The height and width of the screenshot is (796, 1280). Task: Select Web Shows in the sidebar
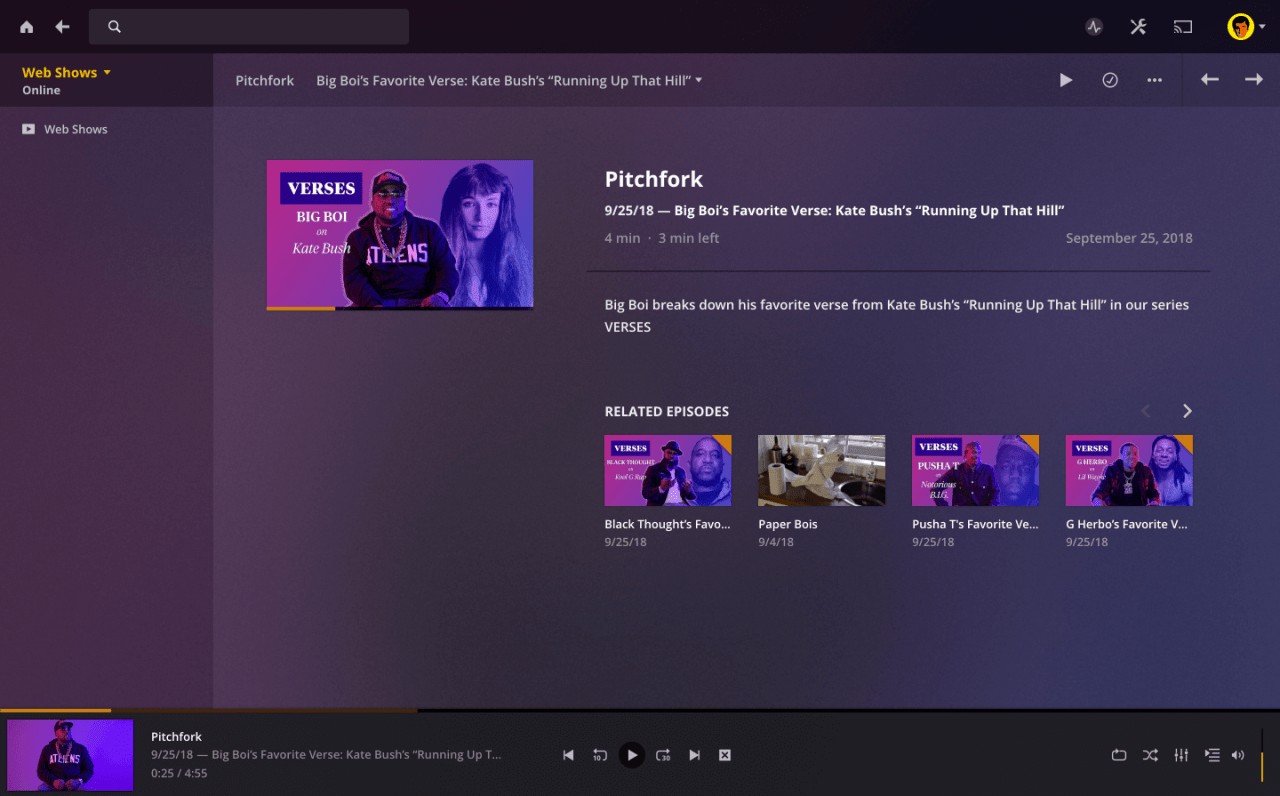(74, 129)
